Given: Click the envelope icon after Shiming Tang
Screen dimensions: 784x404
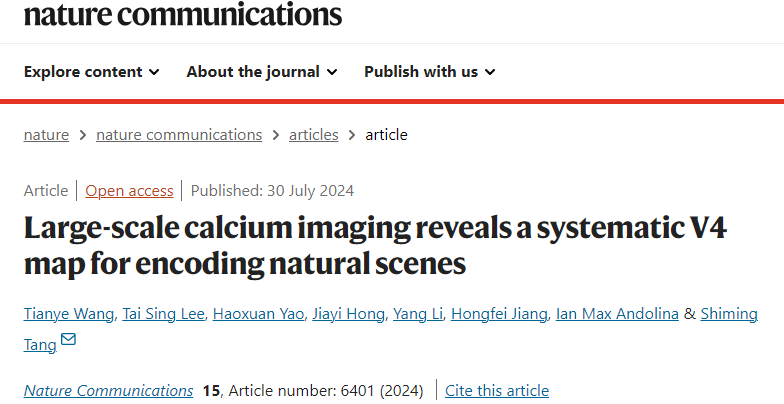Looking at the screenshot, I should [68, 340].
